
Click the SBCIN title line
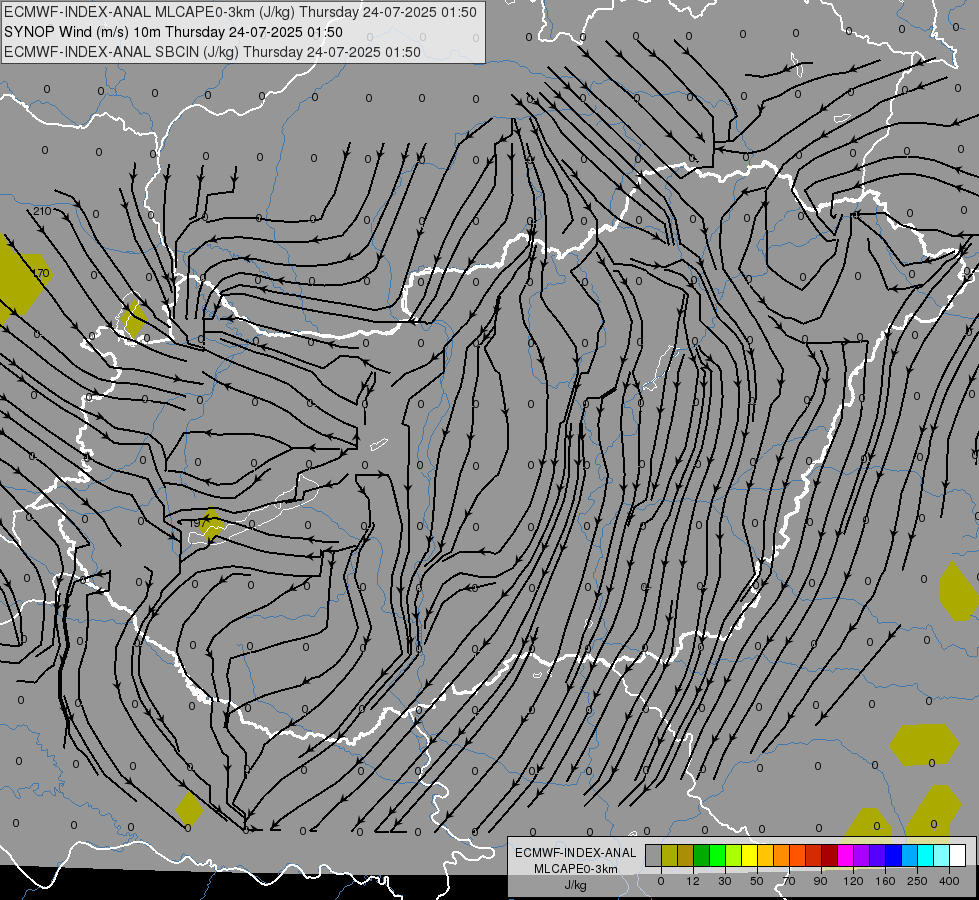[212, 52]
